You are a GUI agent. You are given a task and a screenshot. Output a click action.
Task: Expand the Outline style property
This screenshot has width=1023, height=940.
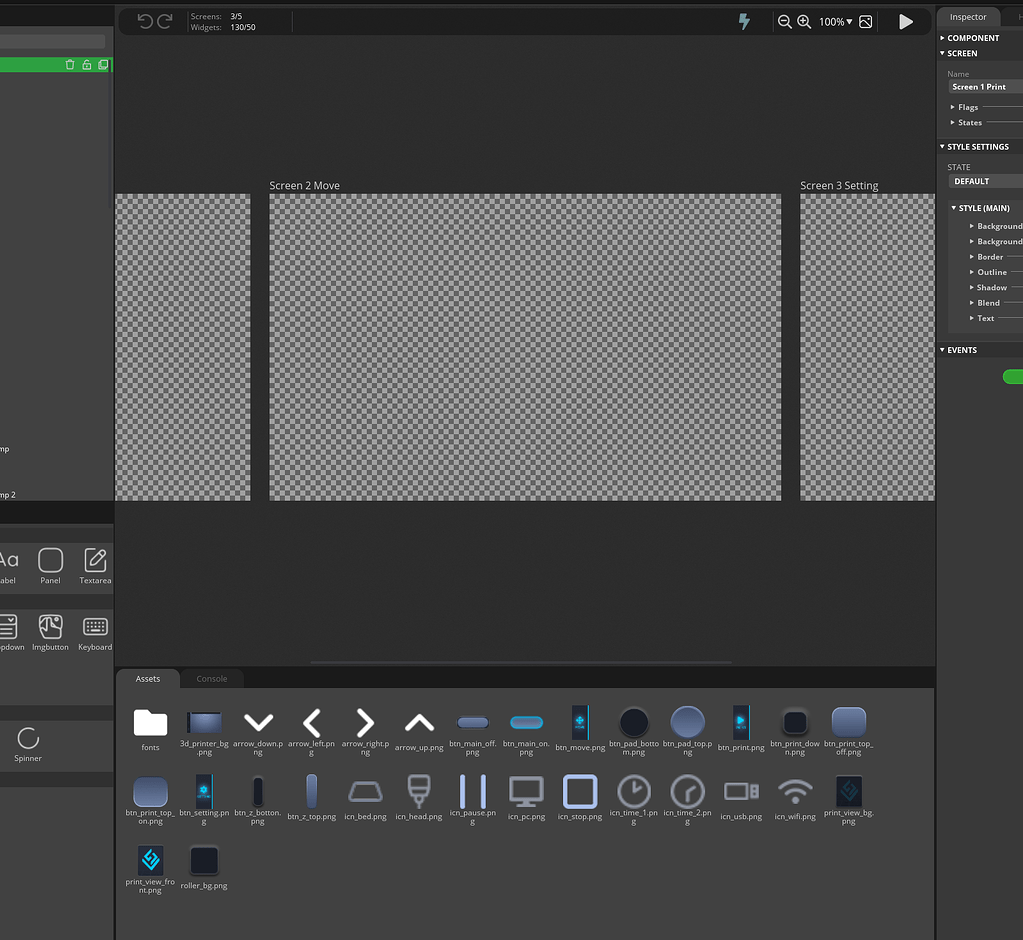pyautogui.click(x=989, y=272)
